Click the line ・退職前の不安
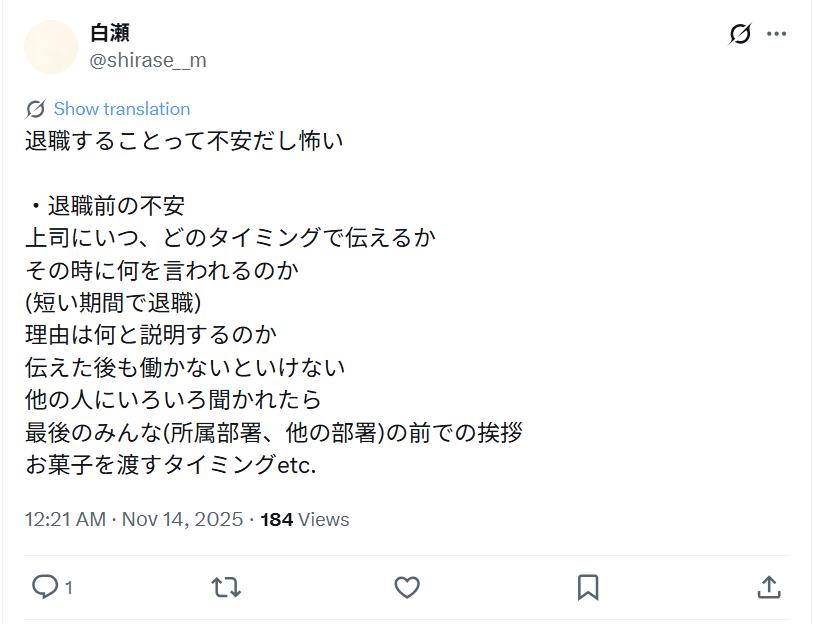The width and height of the screenshot is (813, 624). pos(105,206)
